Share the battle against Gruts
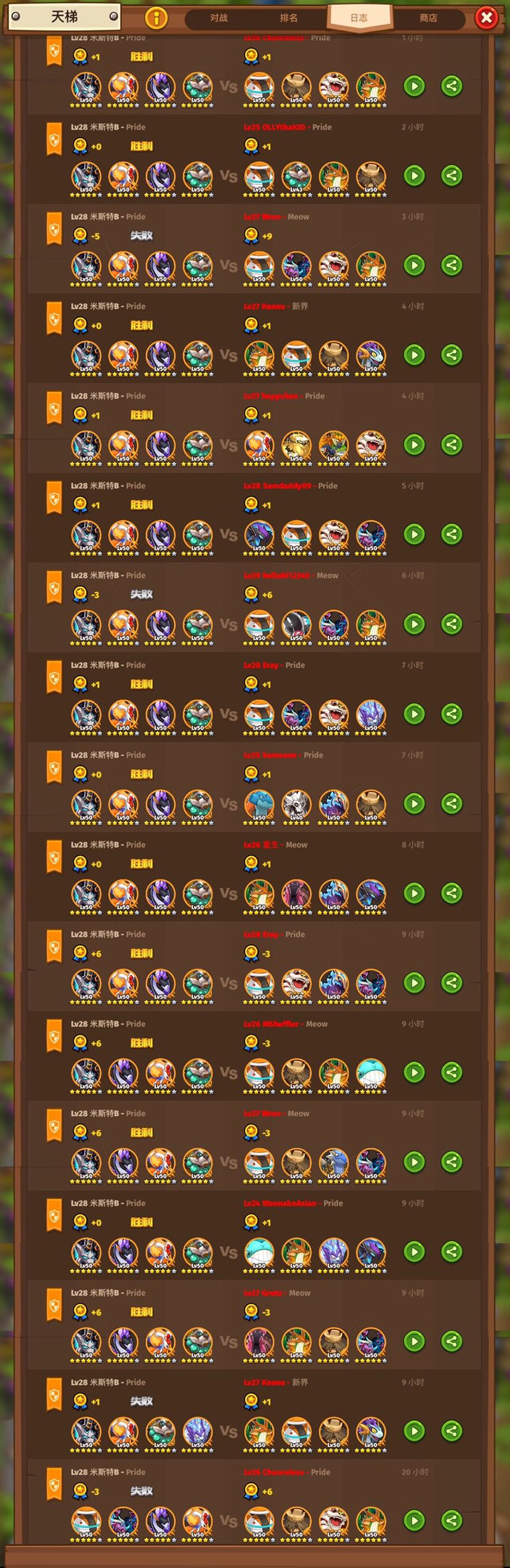The height and width of the screenshot is (1568, 510). click(x=451, y=1341)
